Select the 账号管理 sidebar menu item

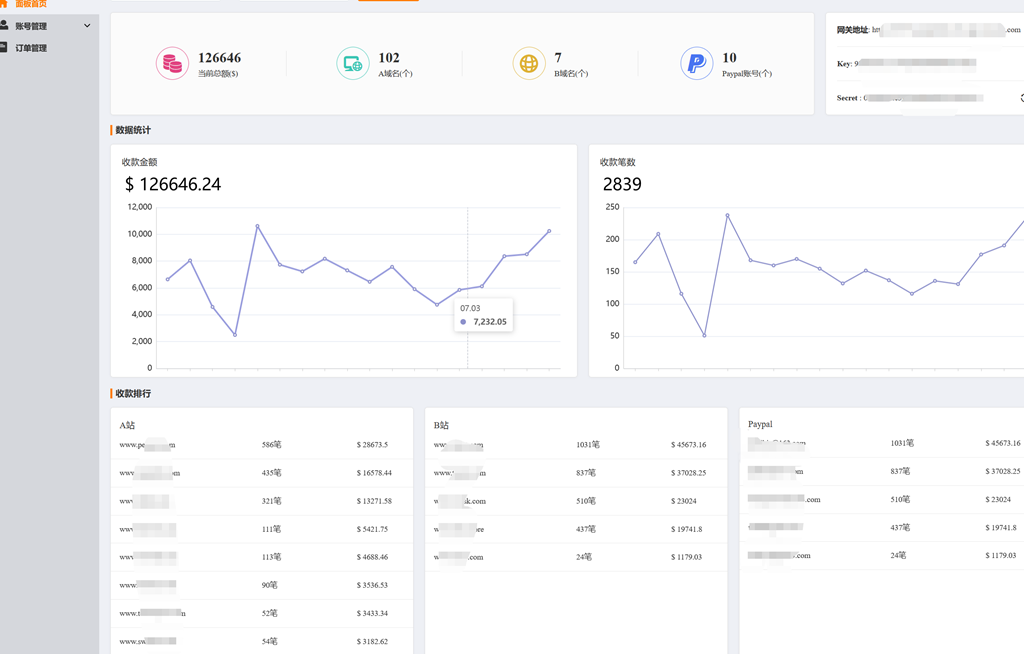pos(30,26)
